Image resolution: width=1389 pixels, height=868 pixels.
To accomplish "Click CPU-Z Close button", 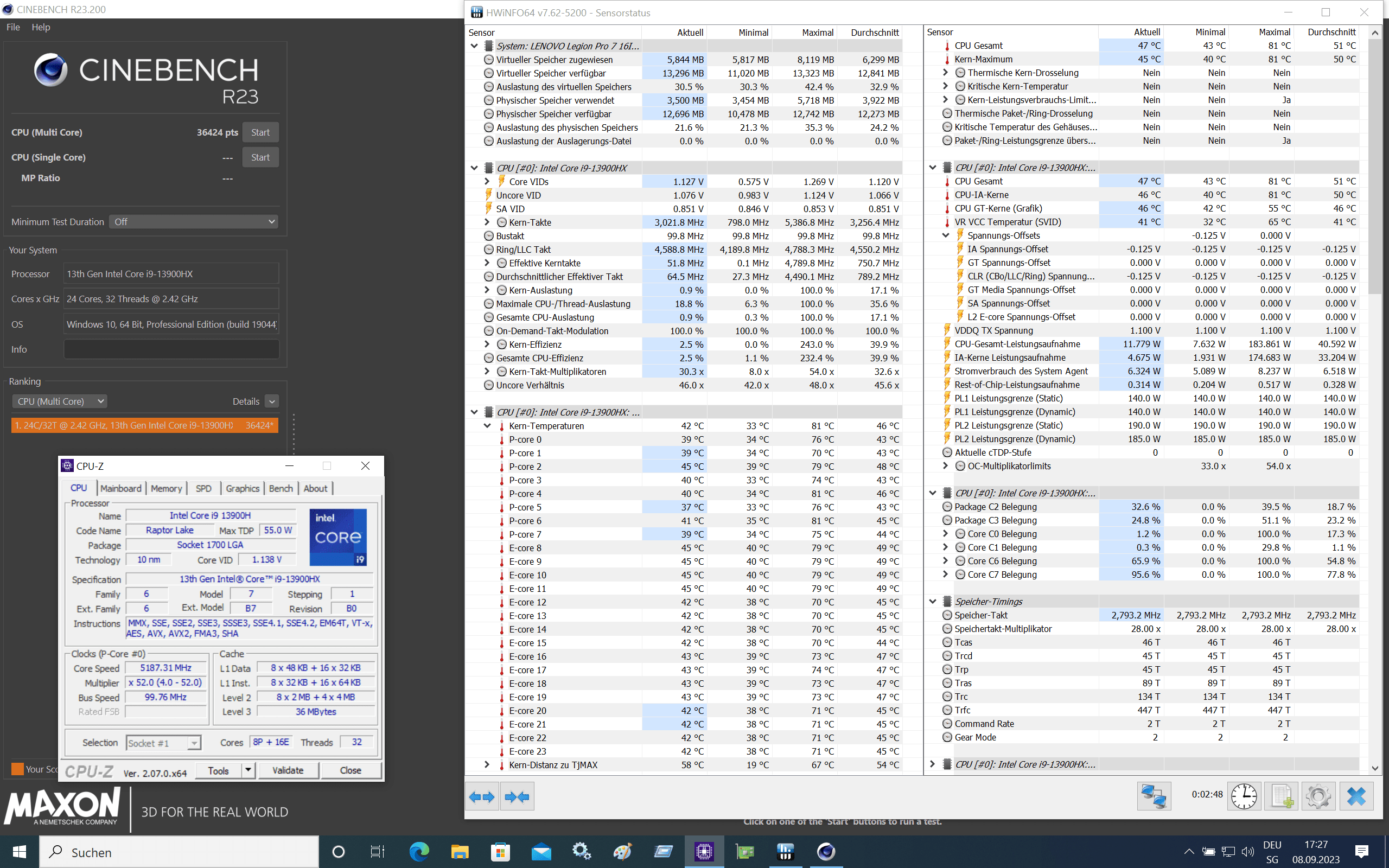I will tap(350, 770).
